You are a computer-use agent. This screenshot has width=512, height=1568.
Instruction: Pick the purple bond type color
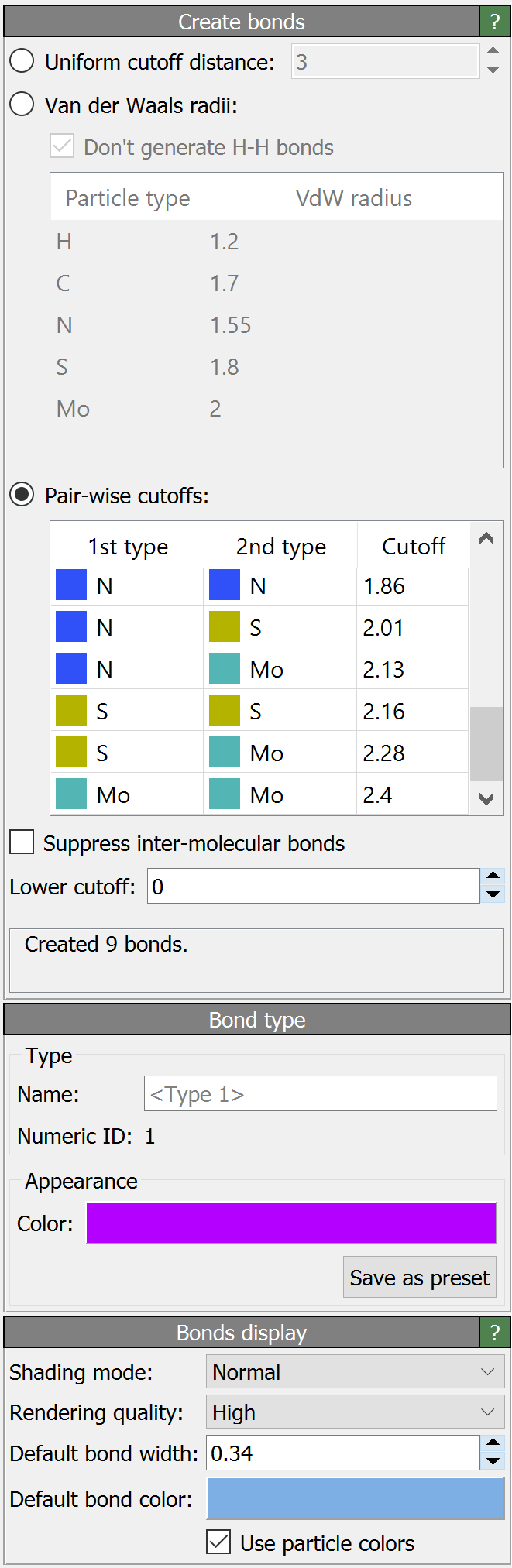coord(290,1223)
